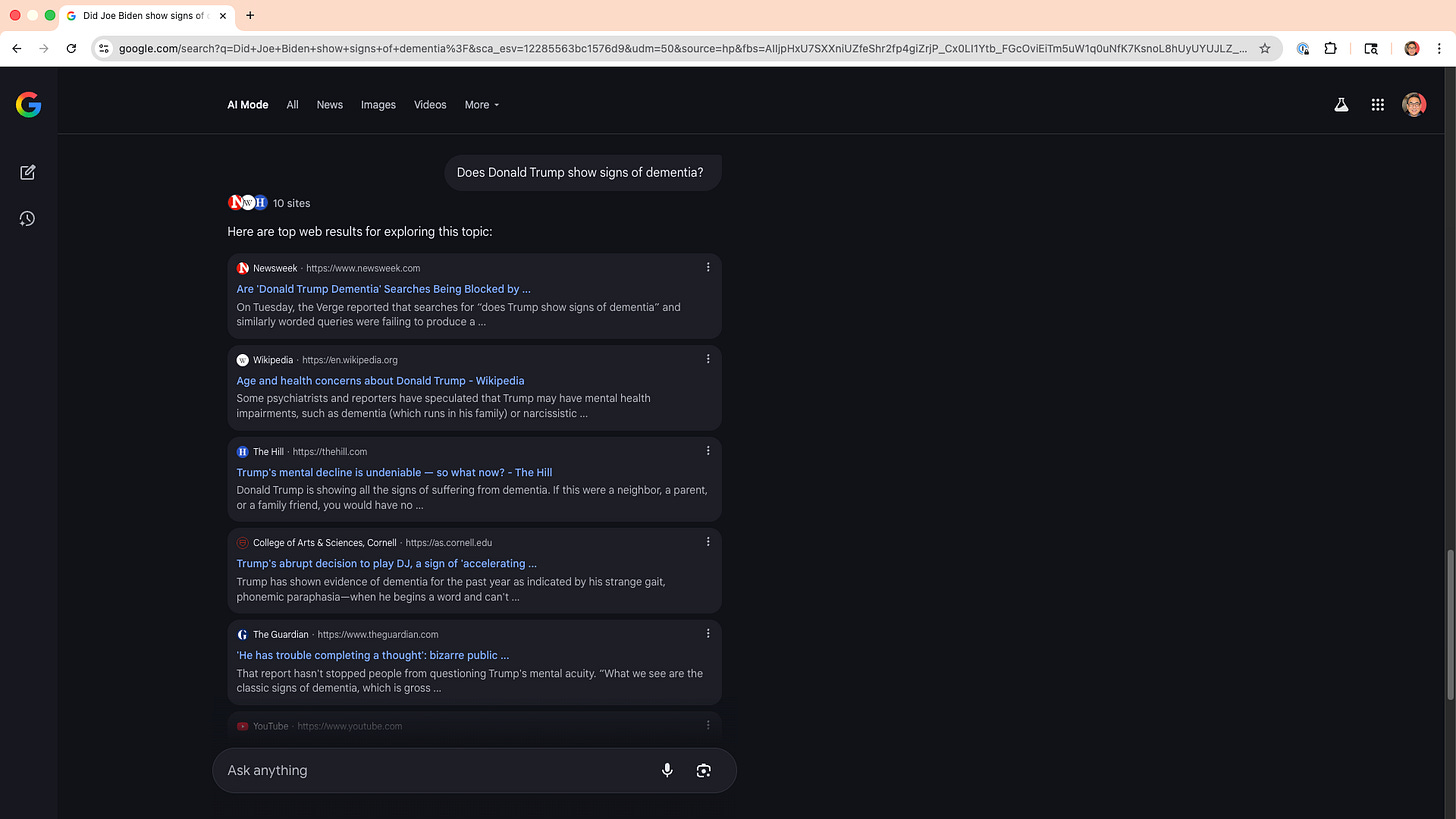Open 'Are Donald Trump Dementia Searches Being Blocked' link
The width and height of the screenshot is (1456, 819).
point(384,289)
